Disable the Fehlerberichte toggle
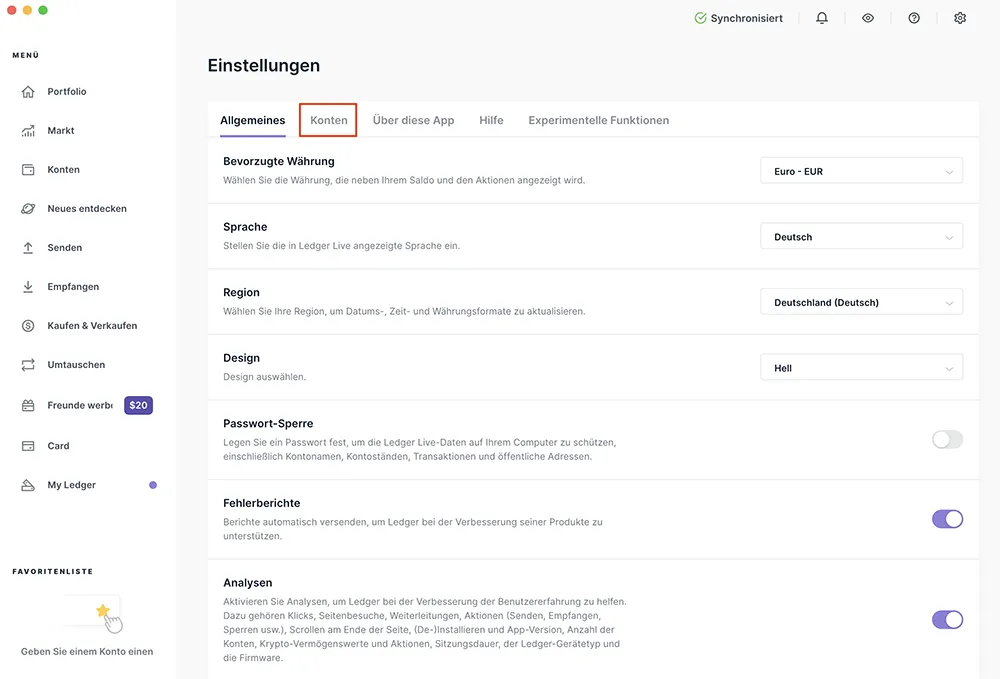 click(x=947, y=519)
